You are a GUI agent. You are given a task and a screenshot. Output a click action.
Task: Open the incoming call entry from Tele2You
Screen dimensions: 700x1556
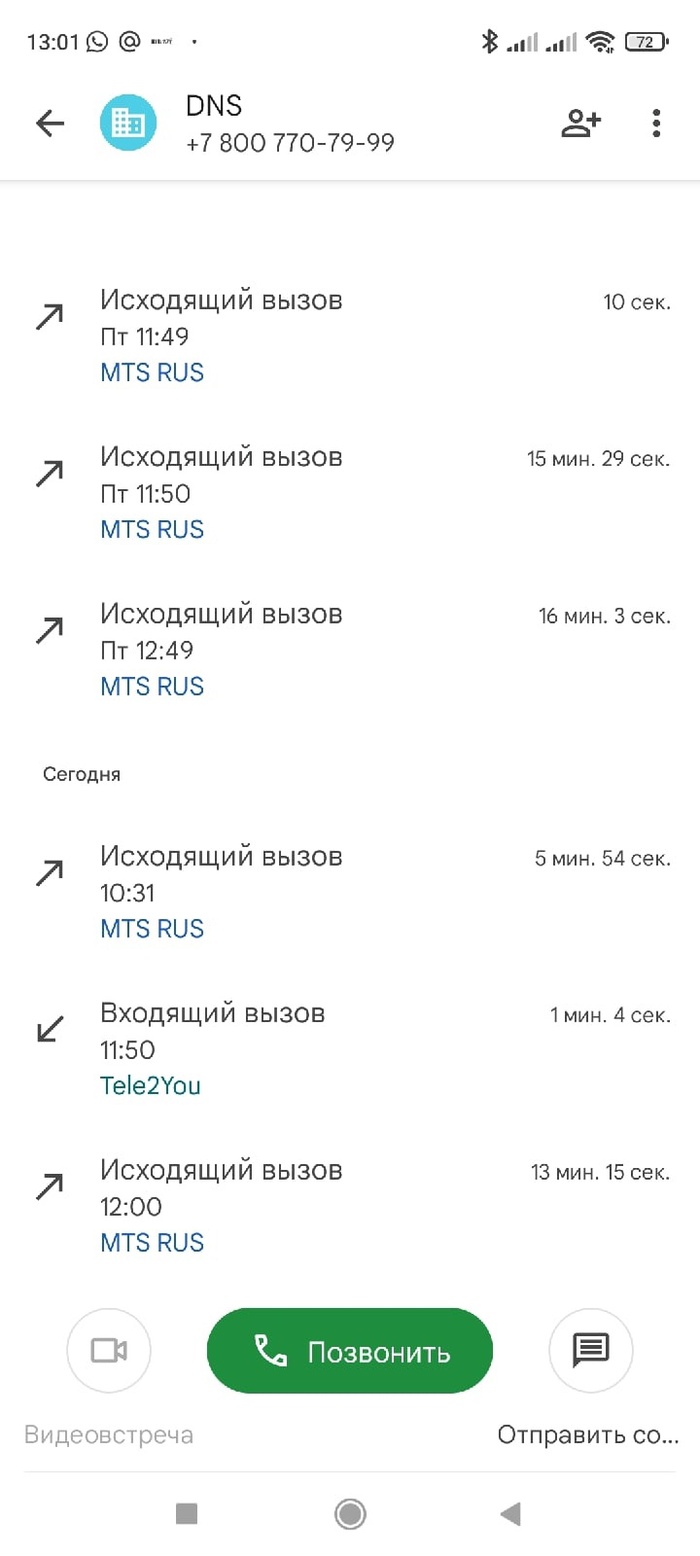(x=350, y=1049)
